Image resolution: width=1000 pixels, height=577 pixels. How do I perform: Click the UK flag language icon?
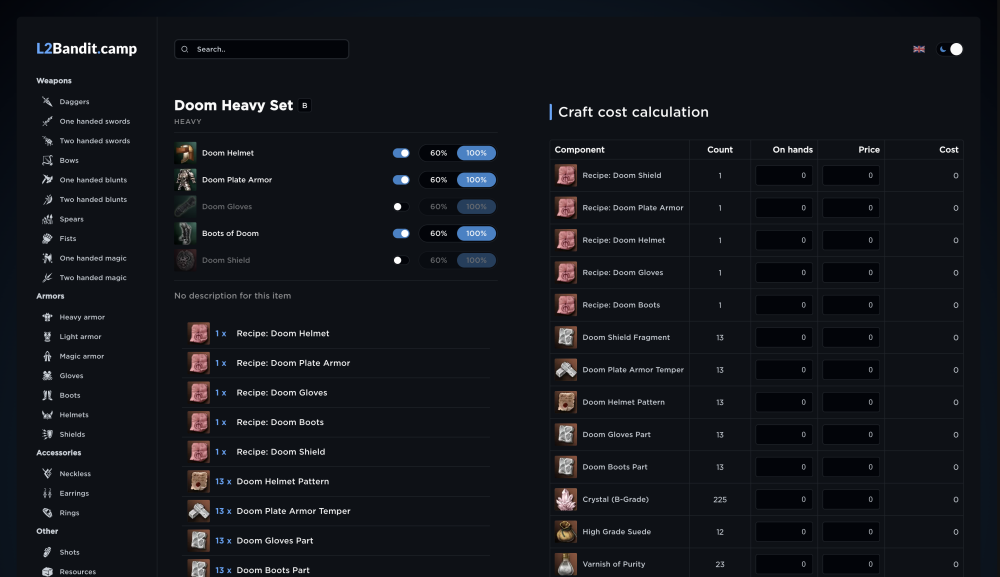pos(919,49)
